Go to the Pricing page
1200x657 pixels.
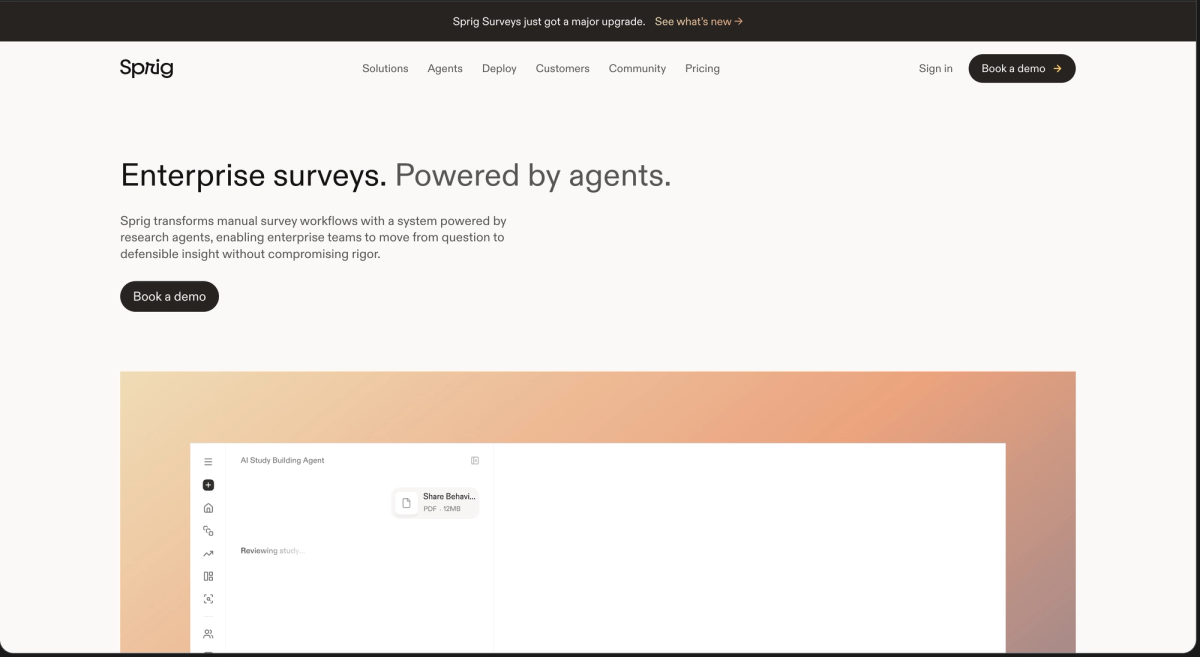702,69
